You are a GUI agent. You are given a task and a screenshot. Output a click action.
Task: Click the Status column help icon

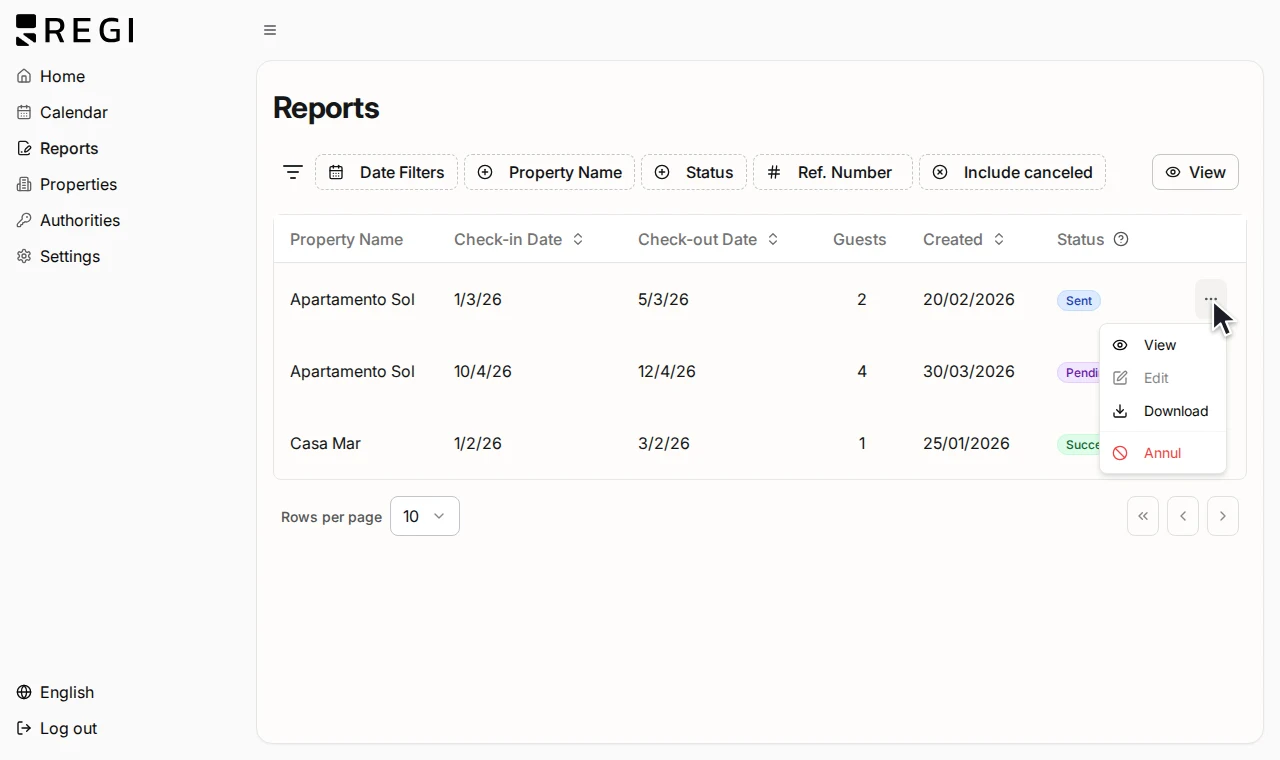1121,239
